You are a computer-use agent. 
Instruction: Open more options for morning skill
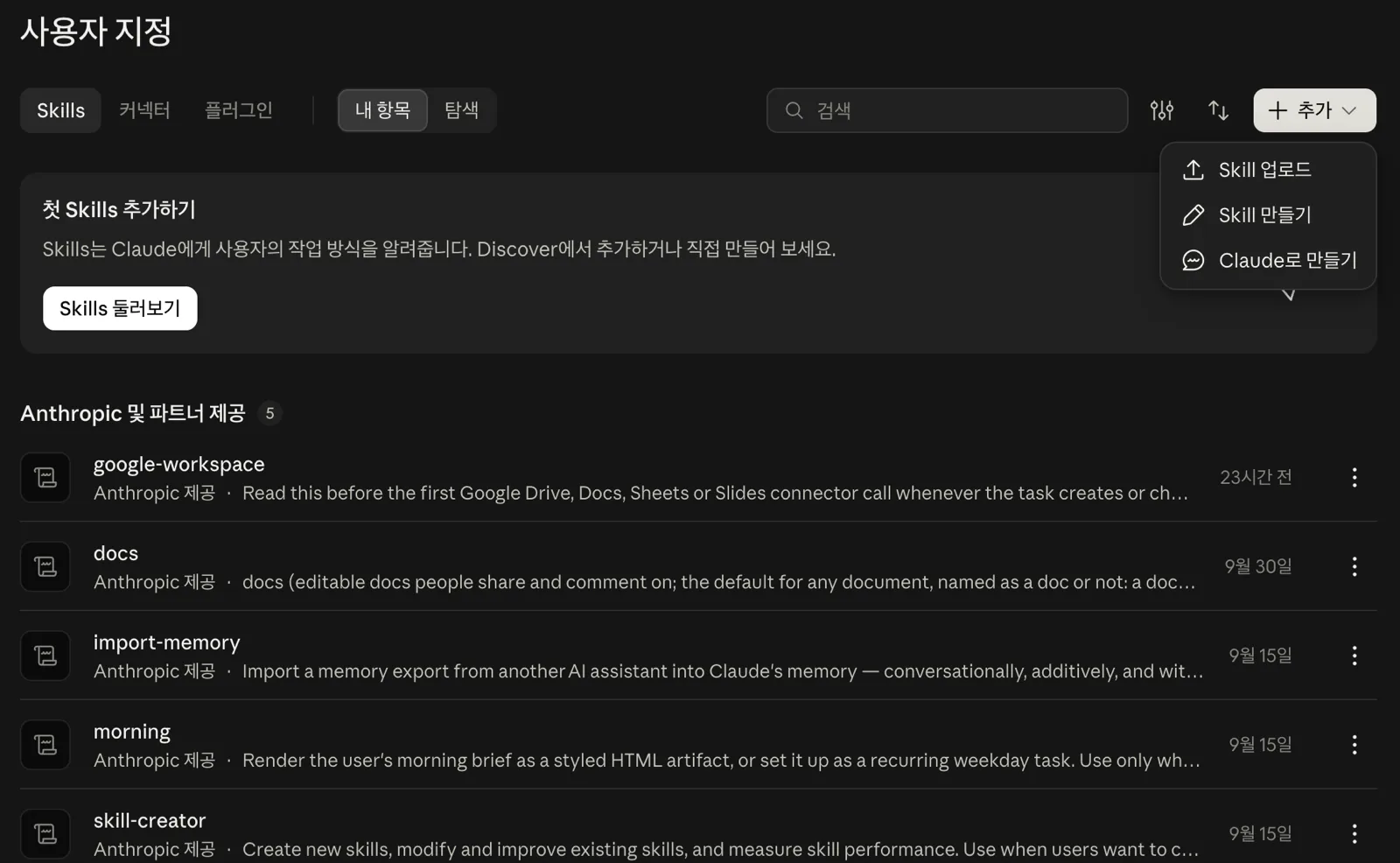[1354, 745]
